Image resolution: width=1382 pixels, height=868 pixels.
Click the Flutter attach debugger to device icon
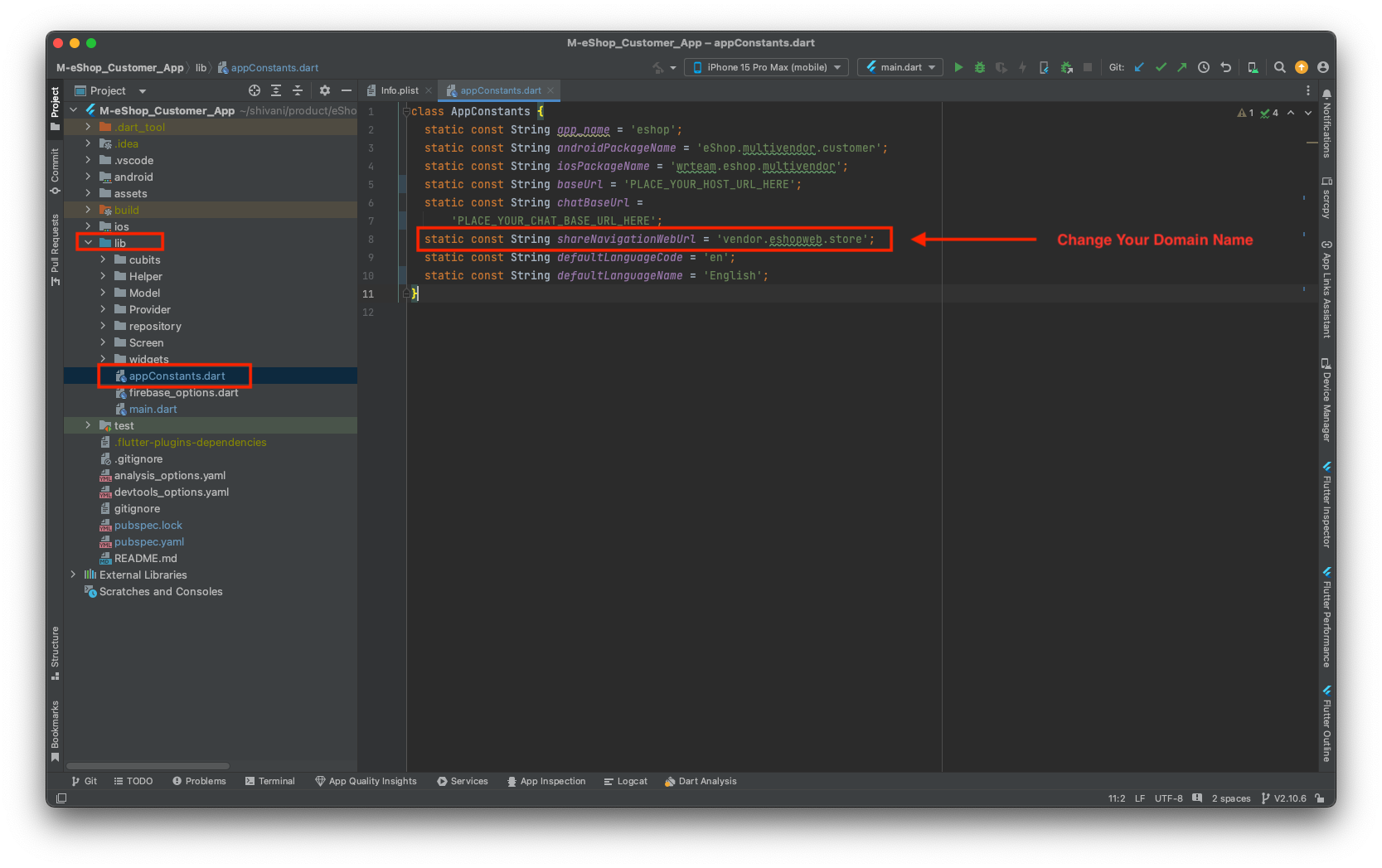pos(1044,67)
